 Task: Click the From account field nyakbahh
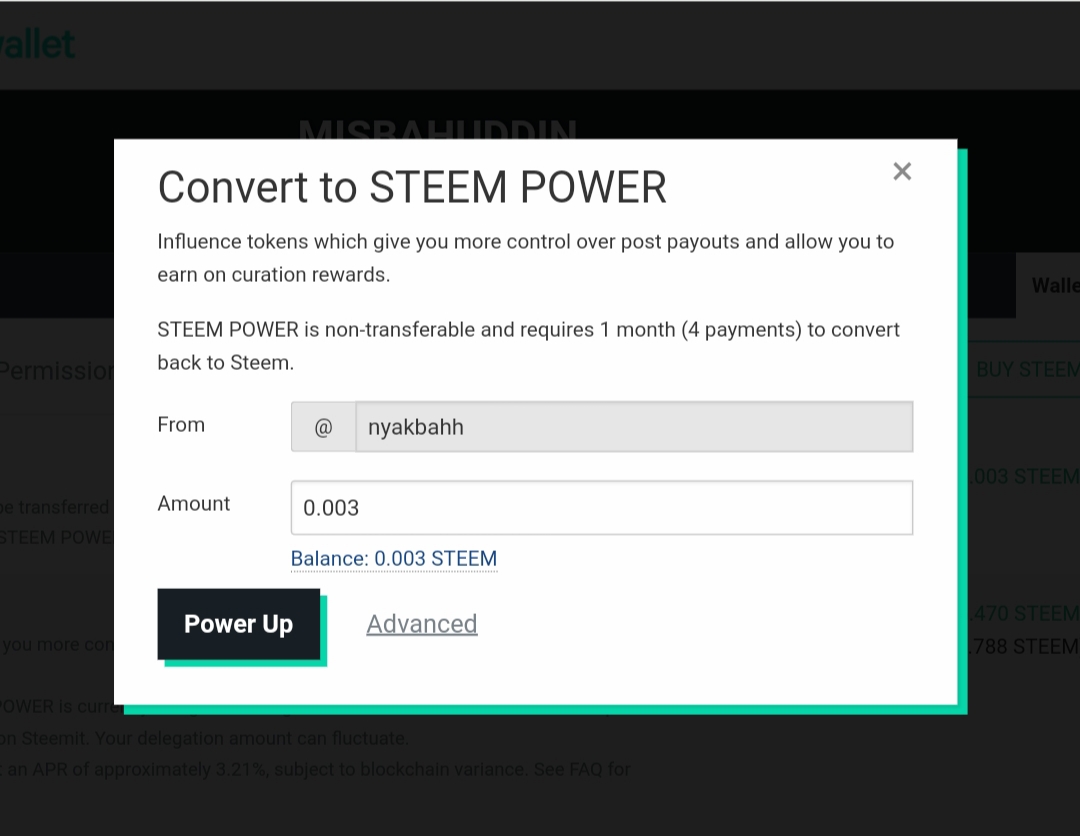click(634, 427)
